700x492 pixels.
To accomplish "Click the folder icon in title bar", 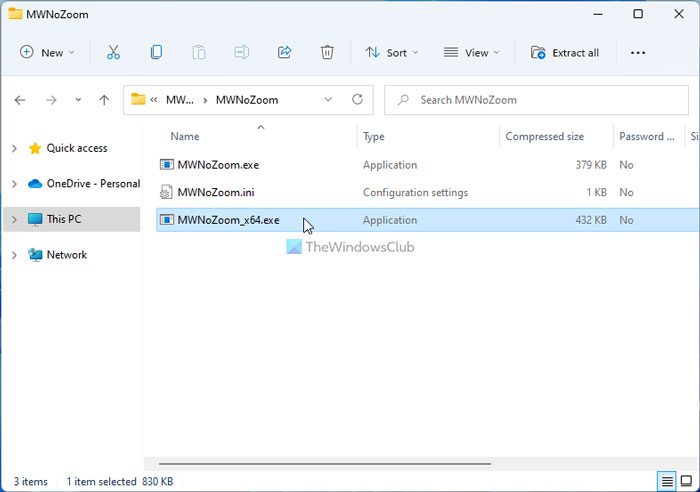I will (x=15, y=14).
